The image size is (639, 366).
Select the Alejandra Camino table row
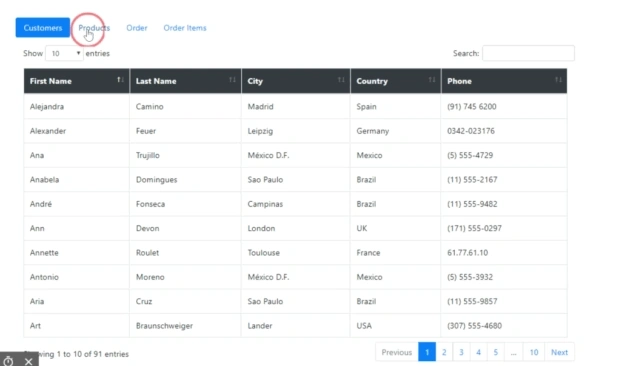click(295, 106)
